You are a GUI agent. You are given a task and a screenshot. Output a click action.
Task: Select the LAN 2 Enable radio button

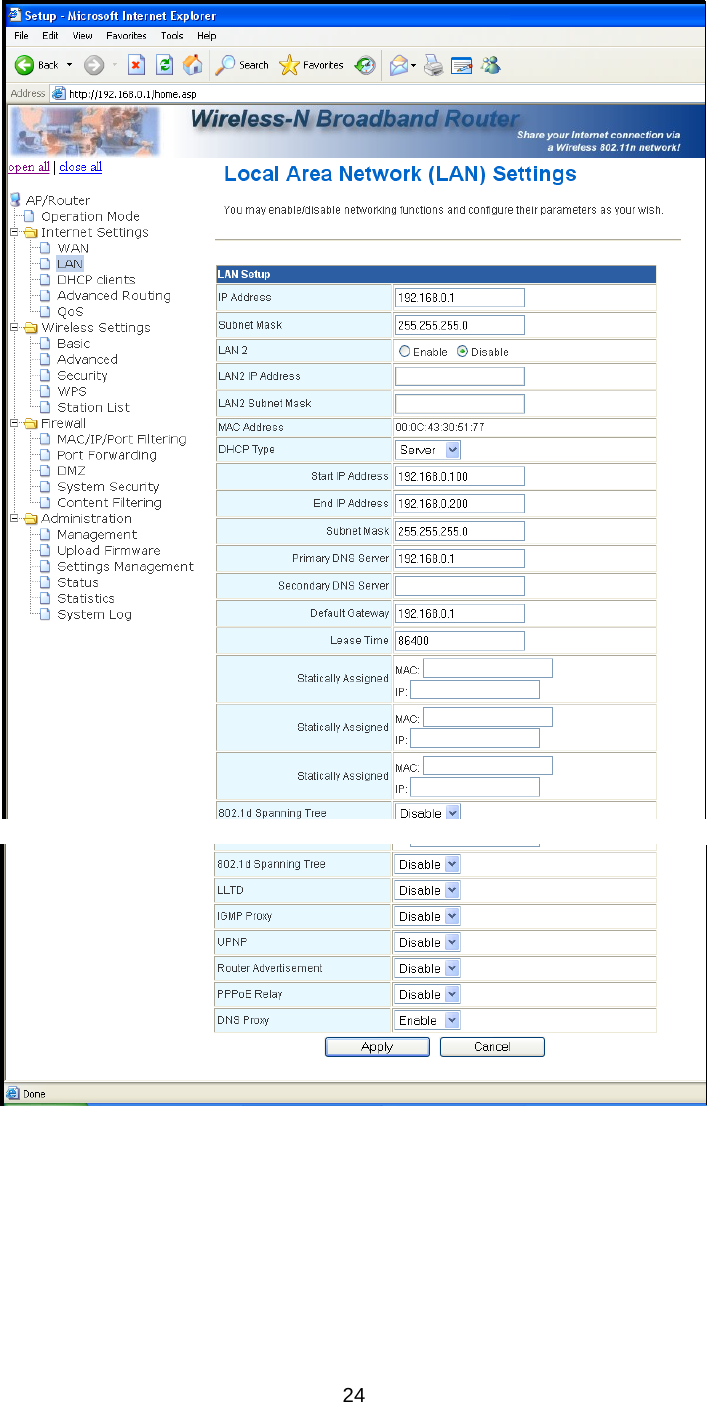pos(405,352)
